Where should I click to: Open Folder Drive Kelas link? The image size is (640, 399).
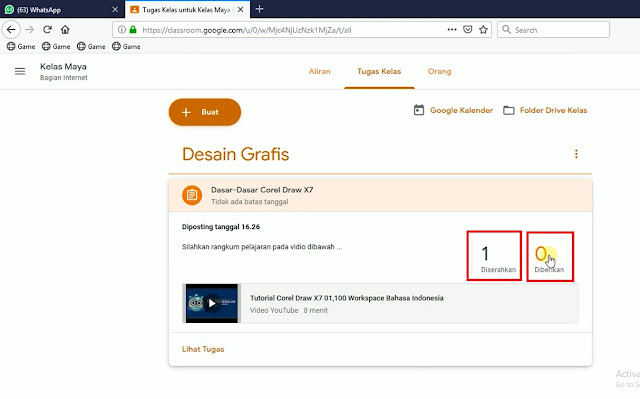pyautogui.click(x=545, y=110)
